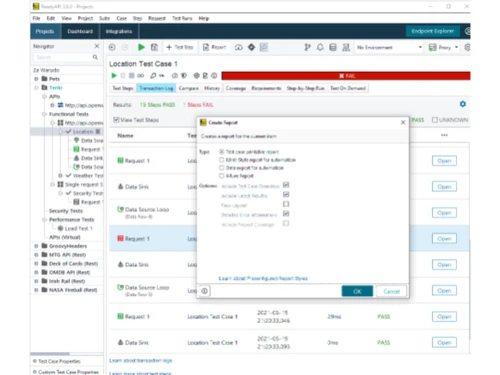The width and height of the screenshot is (500, 375).
Task: Click the Navigator horizontal scrollbar
Action: pyautogui.click(x=50, y=354)
